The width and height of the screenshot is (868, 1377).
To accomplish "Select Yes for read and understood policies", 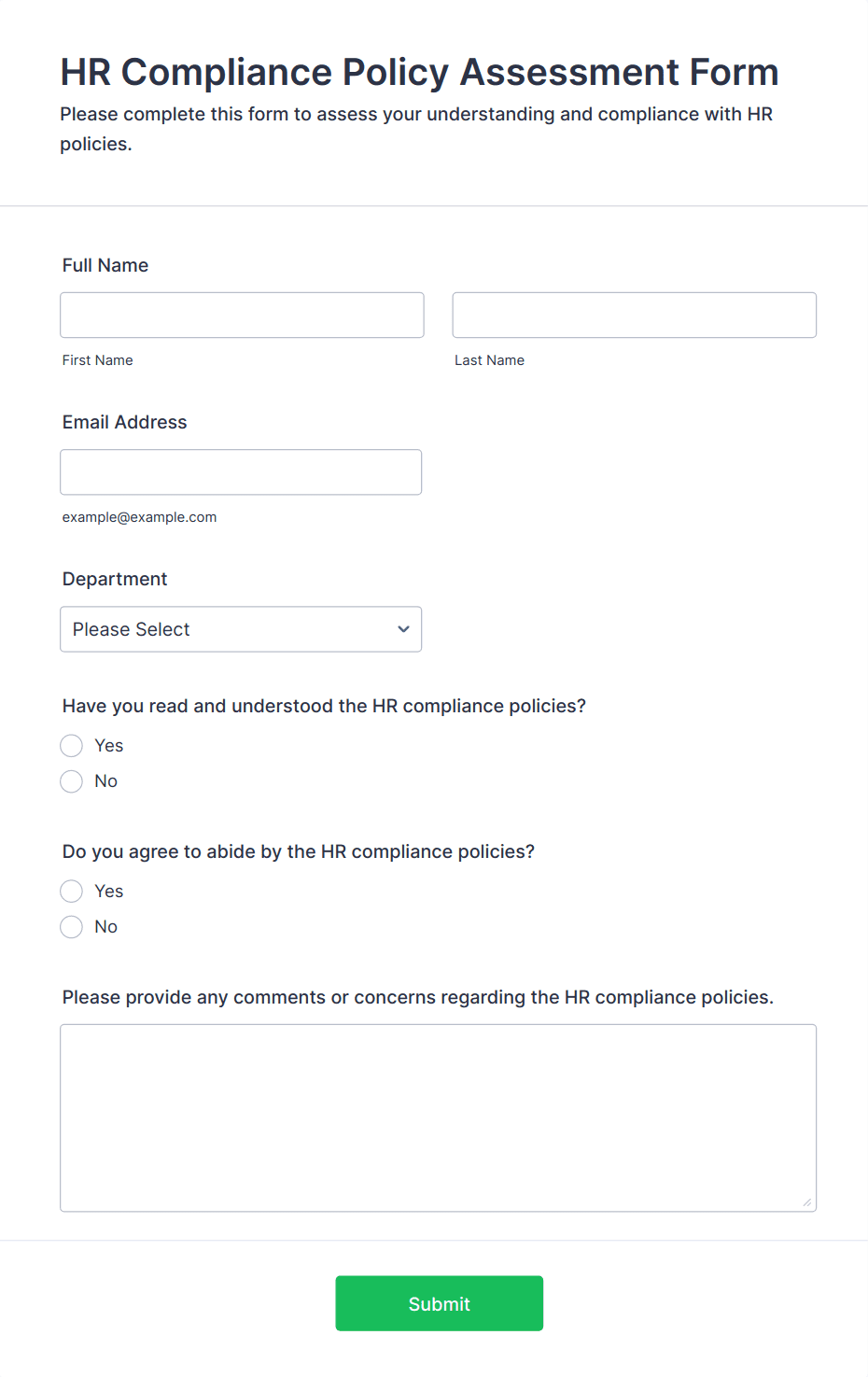I will (72, 745).
